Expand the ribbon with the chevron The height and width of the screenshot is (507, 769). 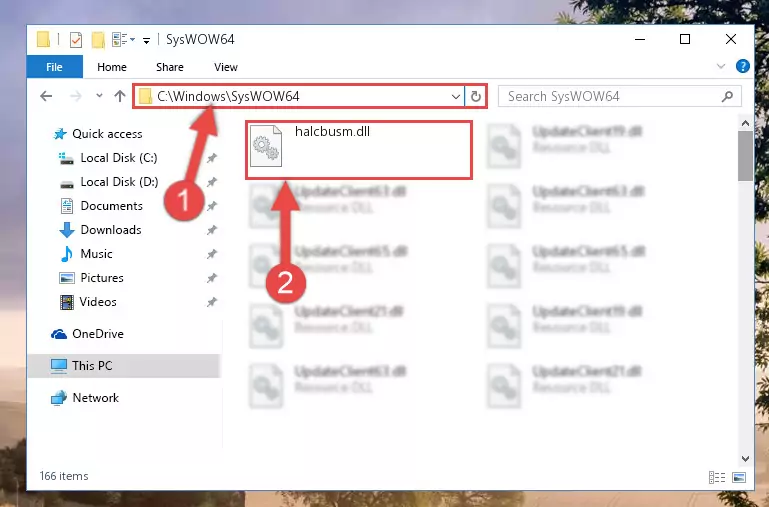point(720,66)
